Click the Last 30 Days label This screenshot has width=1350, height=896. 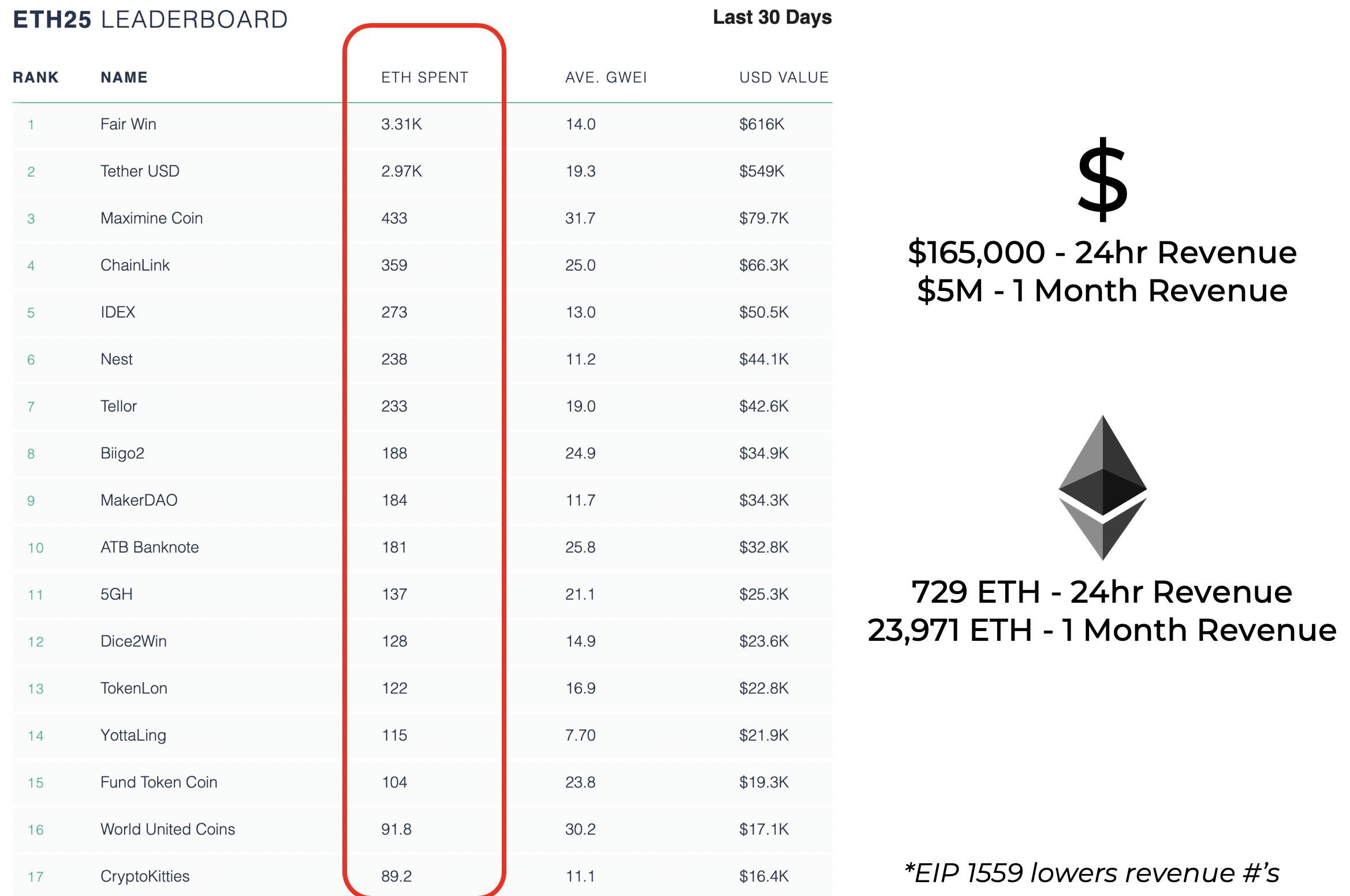[772, 17]
